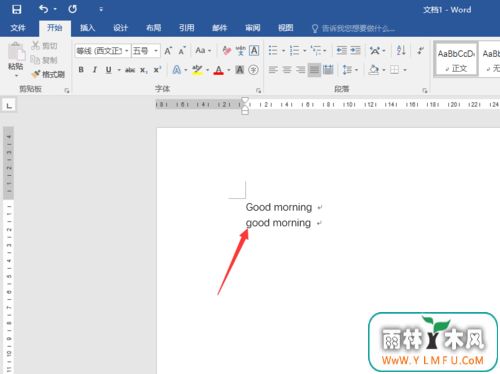Image resolution: width=500 pixels, height=374 pixels.
Task: Toggle character shading
Action: tap(240, 70)
